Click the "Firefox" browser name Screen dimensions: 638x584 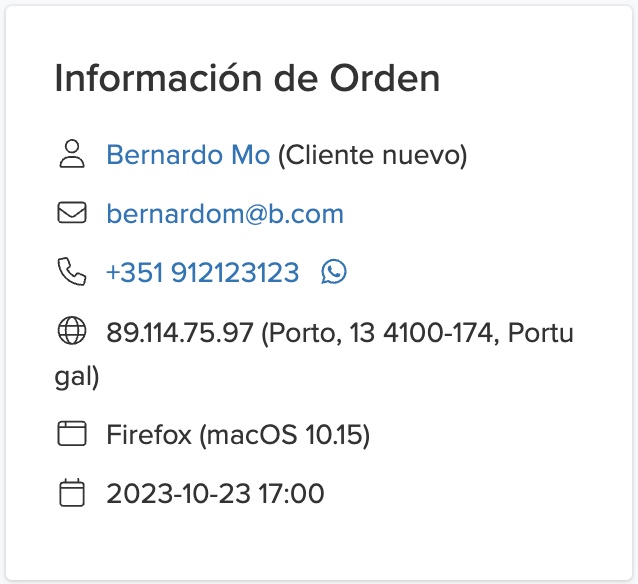147,435
